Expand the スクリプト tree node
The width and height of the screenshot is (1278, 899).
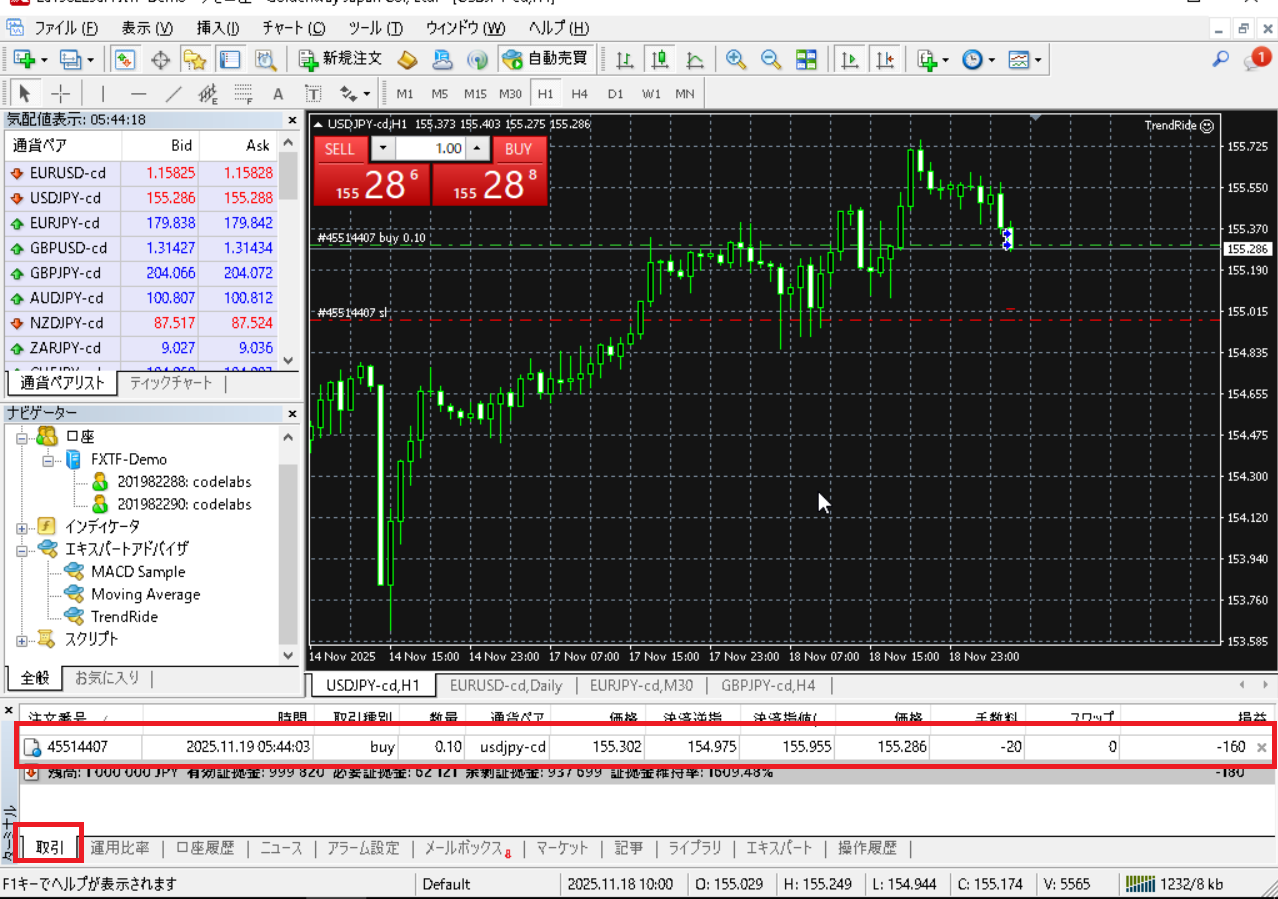22,640
